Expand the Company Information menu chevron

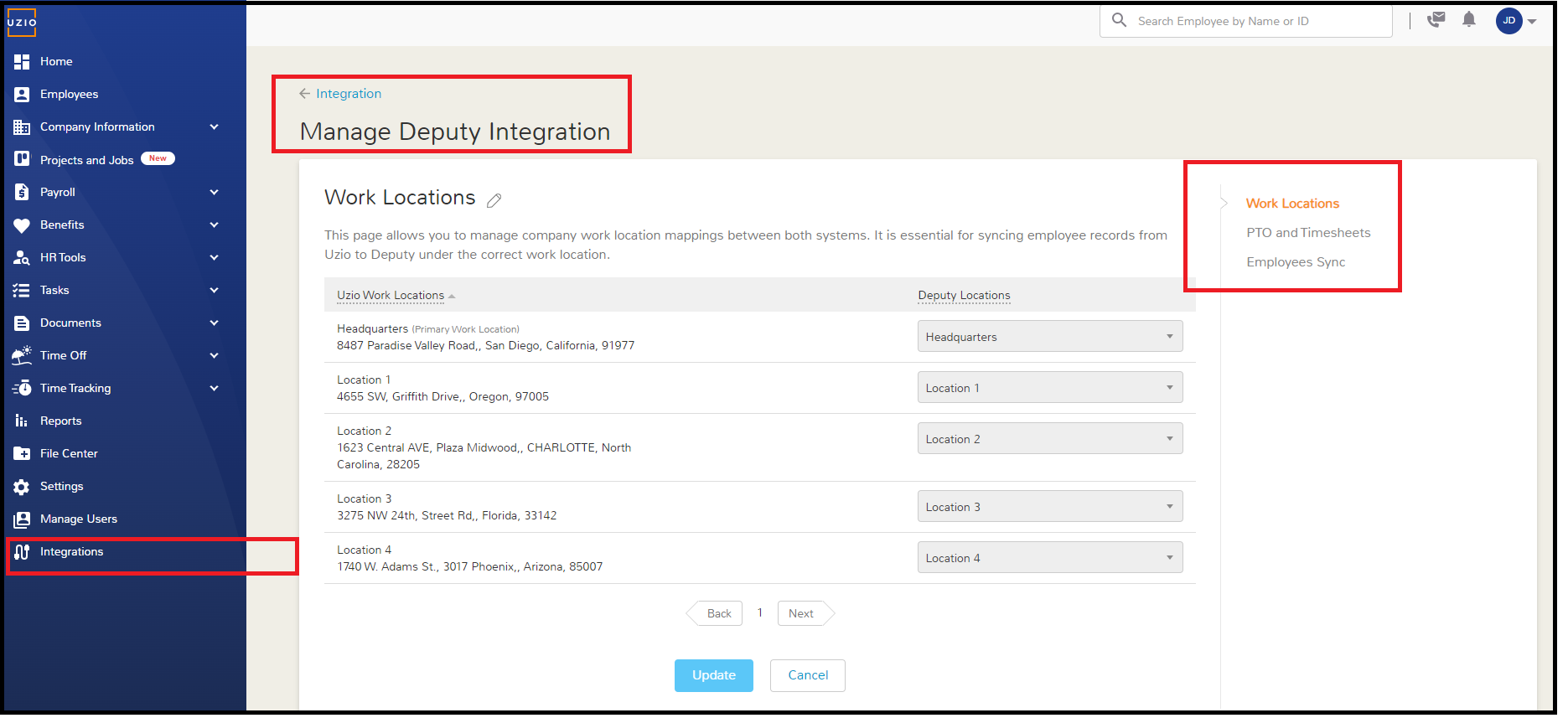pos(214,127)
